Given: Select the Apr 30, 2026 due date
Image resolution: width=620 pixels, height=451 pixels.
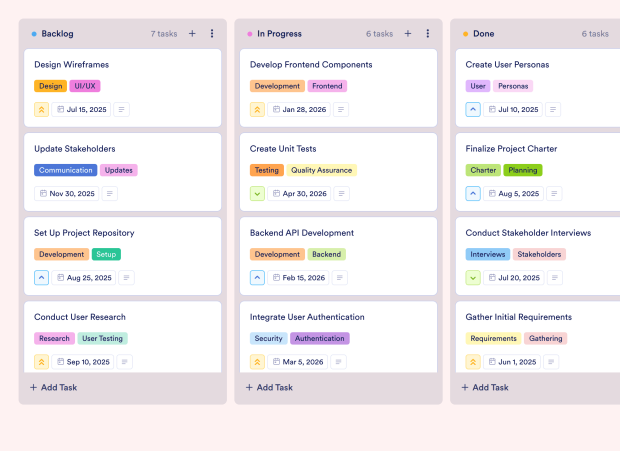Looking at the screenshot, I should (x=298, y=194).
